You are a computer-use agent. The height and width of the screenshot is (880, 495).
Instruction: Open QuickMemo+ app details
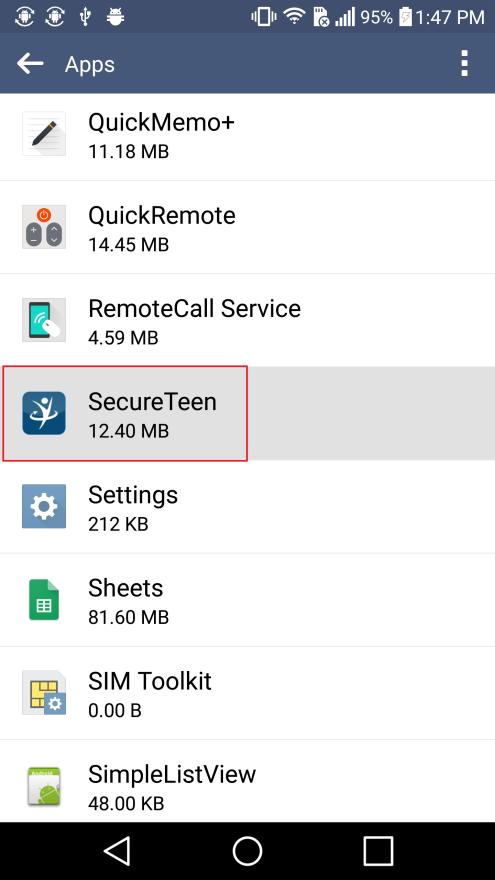click(x=248, y=134)
